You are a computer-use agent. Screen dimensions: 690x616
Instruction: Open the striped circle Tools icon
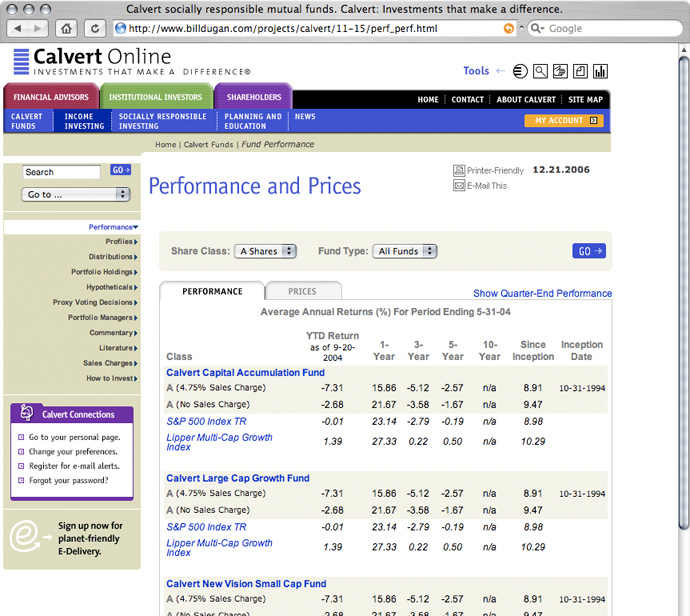[x=520, y=71]
